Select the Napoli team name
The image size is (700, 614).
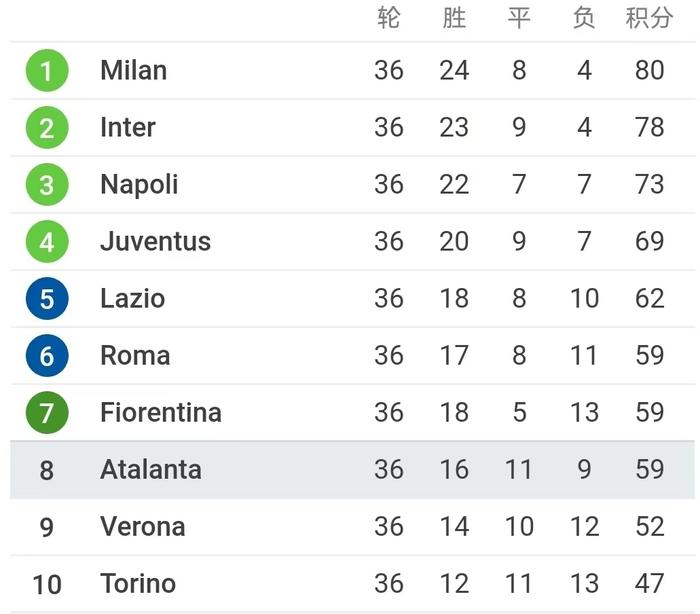pos(139,185)
